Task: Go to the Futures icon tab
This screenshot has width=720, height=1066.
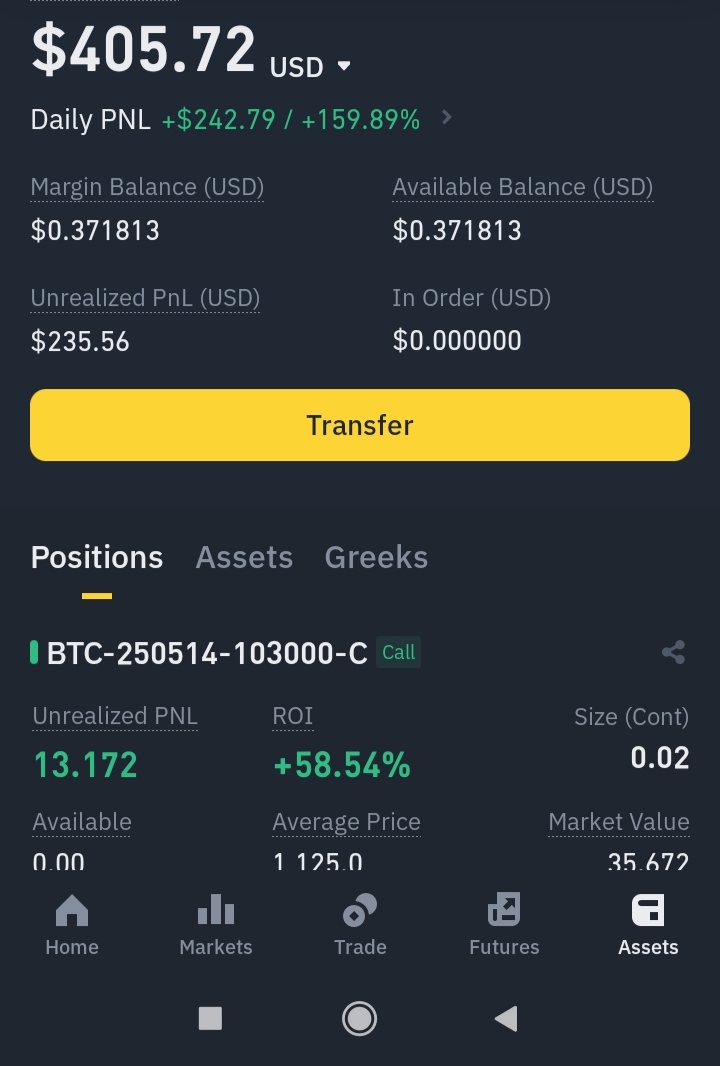Action: [x=504, y=910]
